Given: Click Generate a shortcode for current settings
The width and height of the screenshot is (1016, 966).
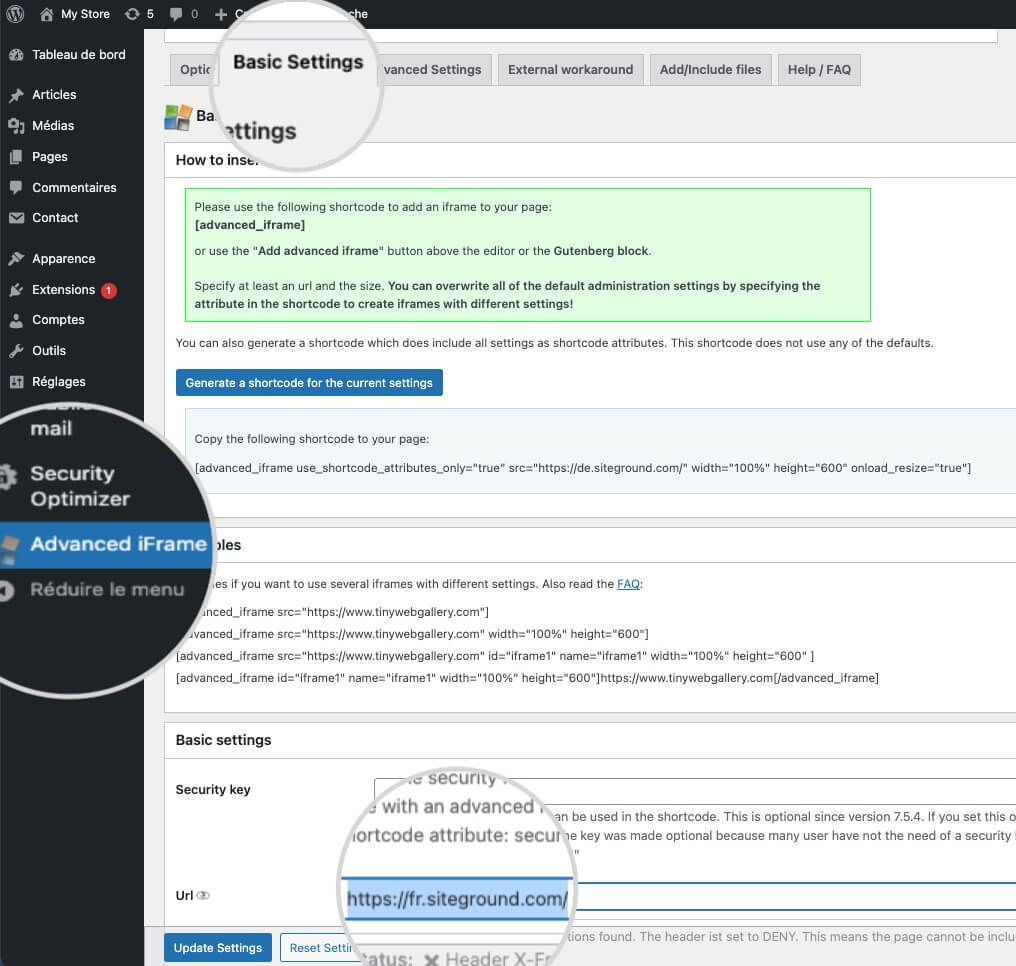Looking at the screenshot, I should tap(309, 383).
